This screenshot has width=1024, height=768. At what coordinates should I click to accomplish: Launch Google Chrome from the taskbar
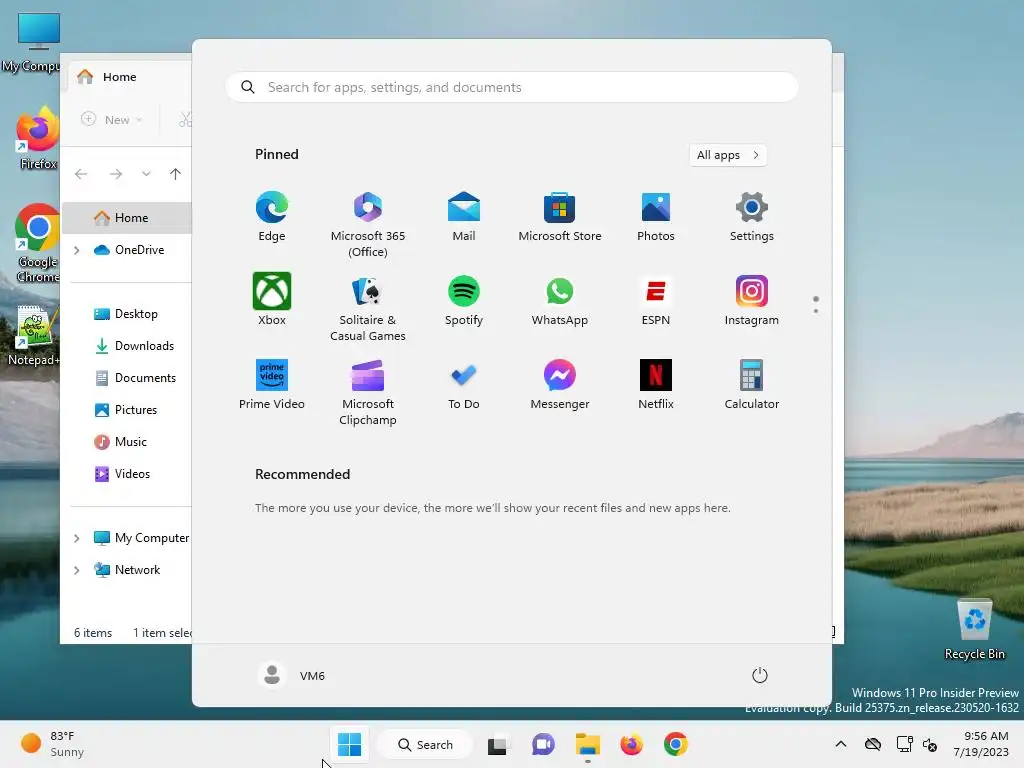676,744
